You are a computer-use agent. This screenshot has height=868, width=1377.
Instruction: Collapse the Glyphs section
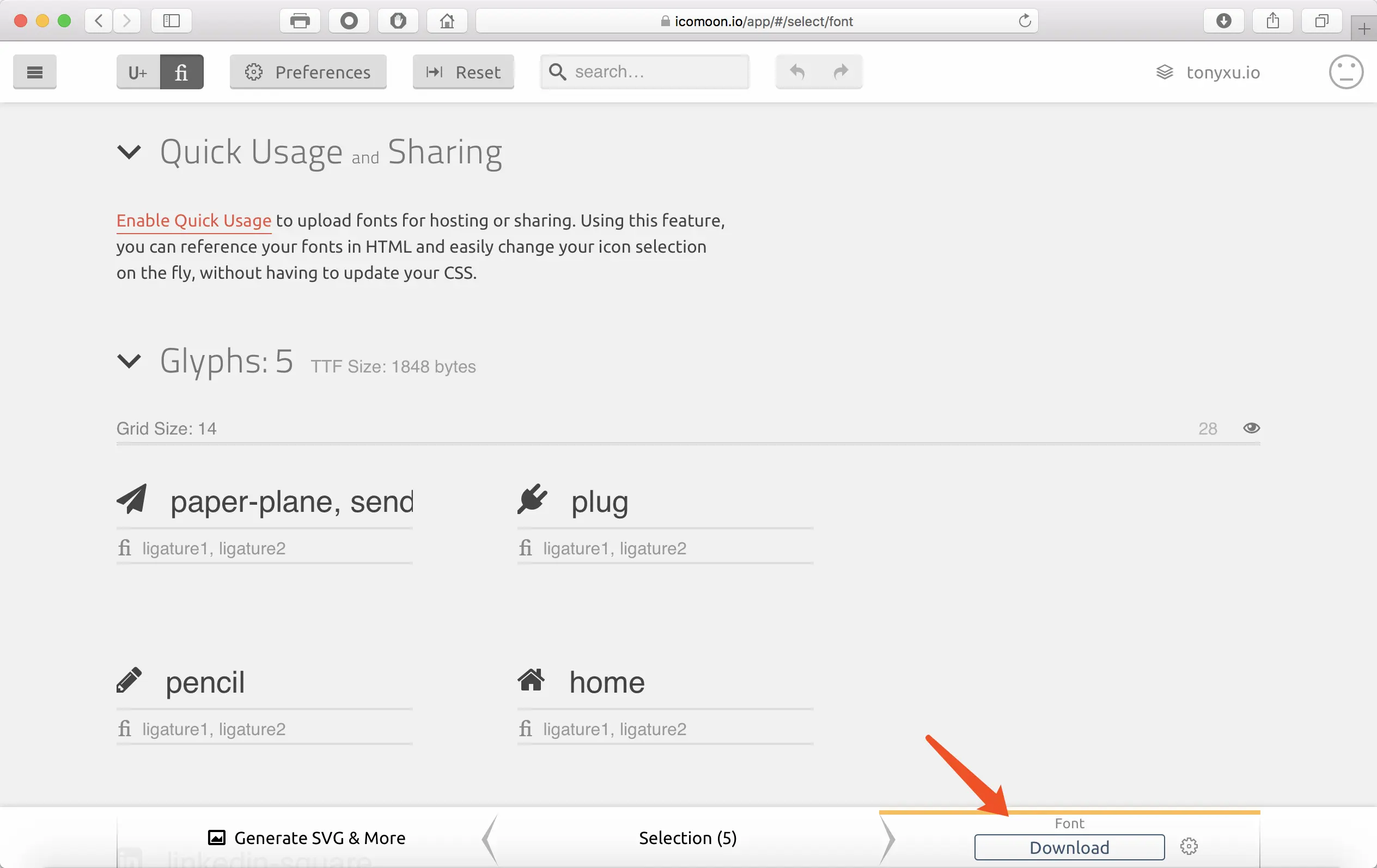coord(129,361)
